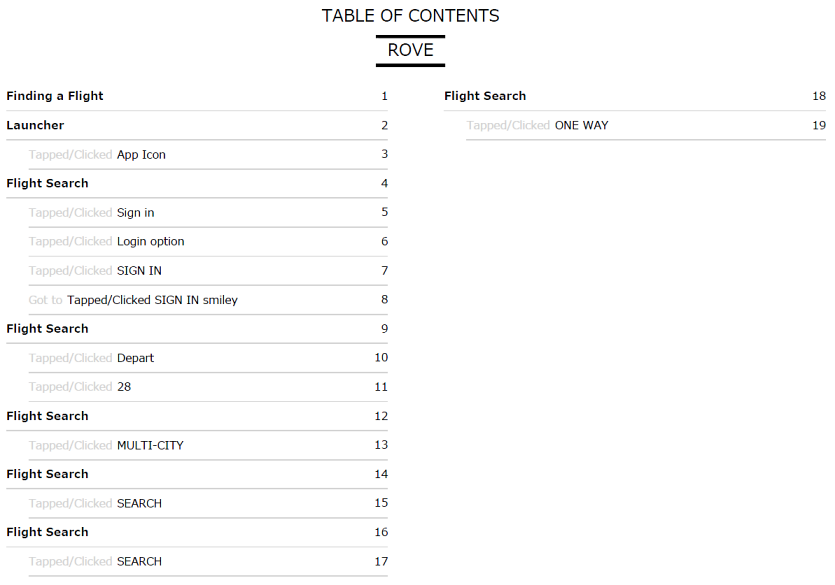Open Flight Search entry on page 16
The width and height of the screenshot is (835, 585).
197,532
